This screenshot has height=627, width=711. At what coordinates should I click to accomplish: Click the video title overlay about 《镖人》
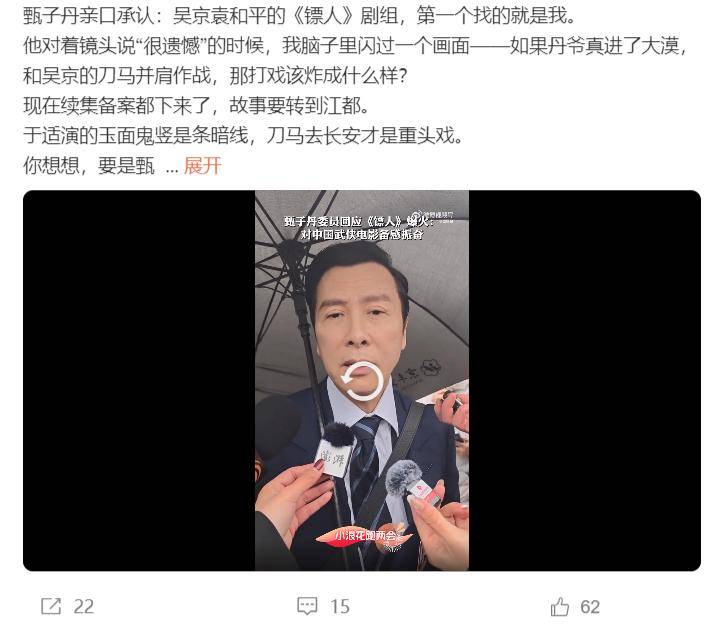[x=361, y=228]
